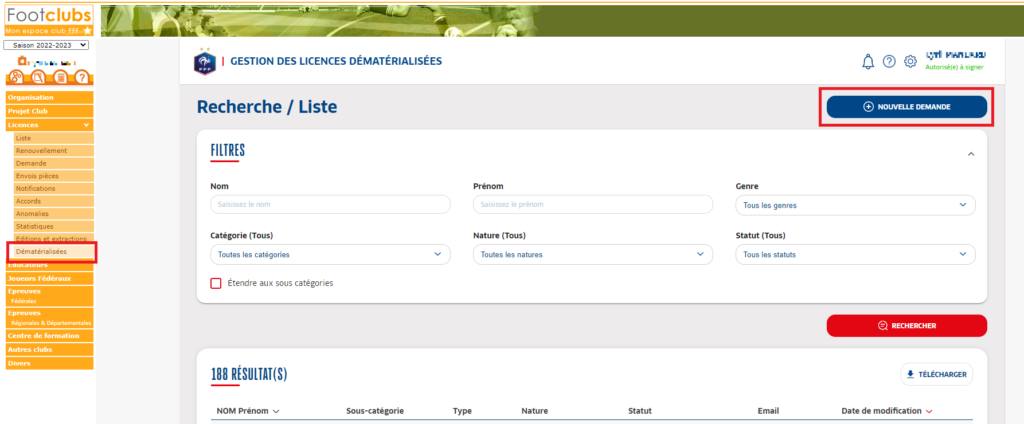Click the Footclubs logo
Viewport: 1024px width, 424px height.
click(49, 20)
